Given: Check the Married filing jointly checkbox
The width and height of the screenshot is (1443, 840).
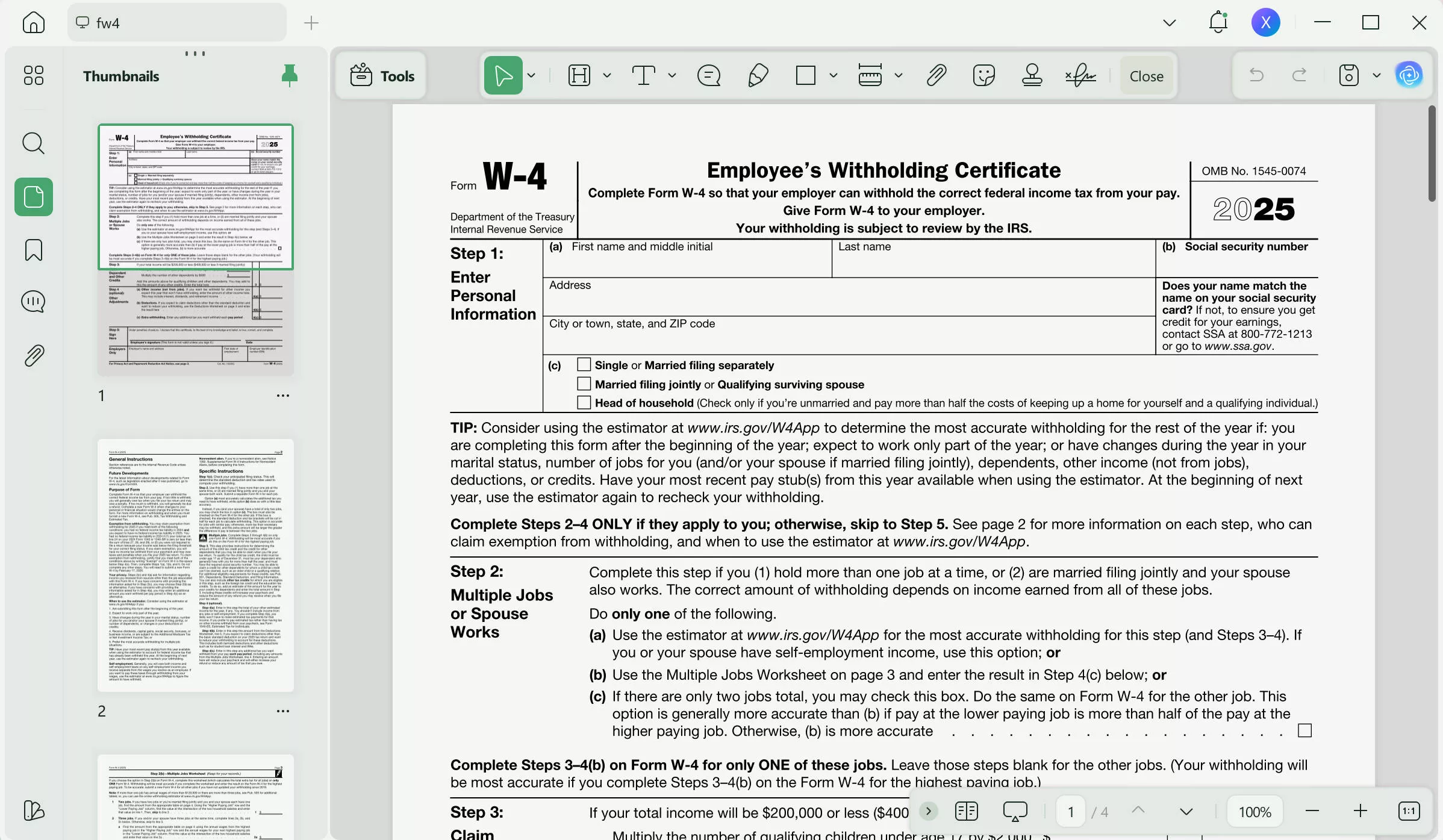Looking at the screenshot, I should coord(583,384).
